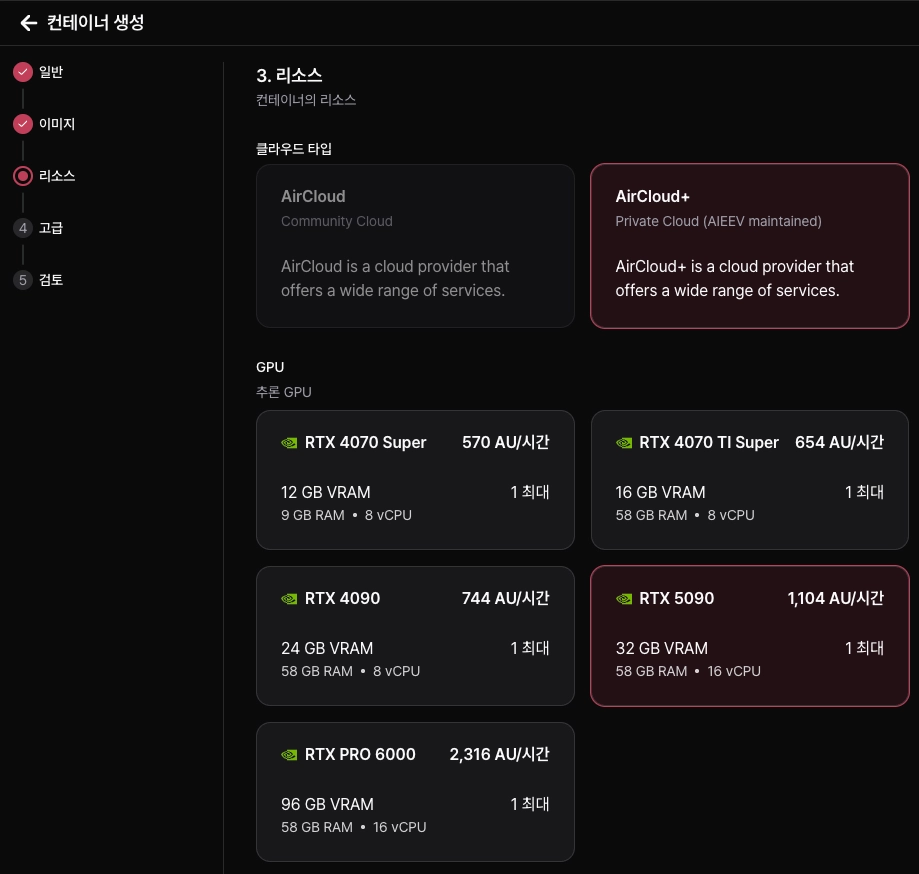This screenshot has width=919, height=874.
Task: Click the 9 GB RAM • 8 vCPU text
Action: click(x=346, y=515)
